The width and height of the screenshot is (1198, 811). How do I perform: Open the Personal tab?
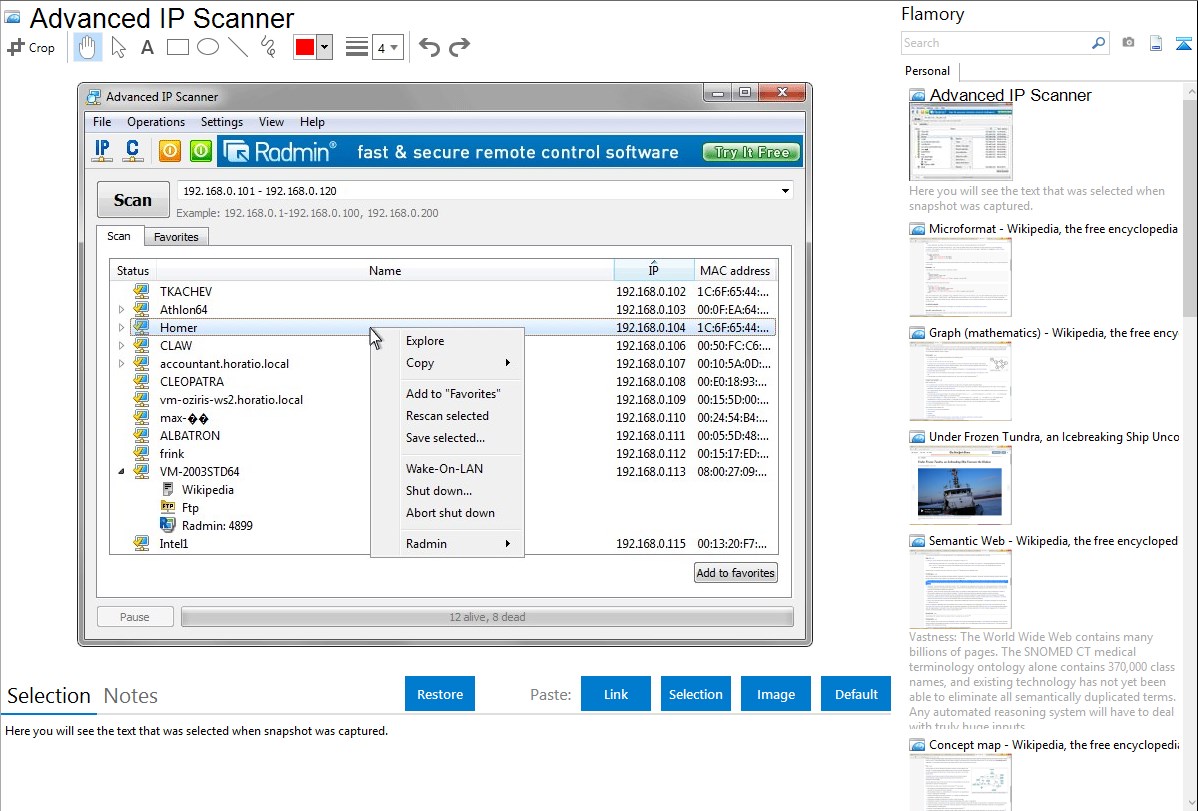click(x=928, y=71)
